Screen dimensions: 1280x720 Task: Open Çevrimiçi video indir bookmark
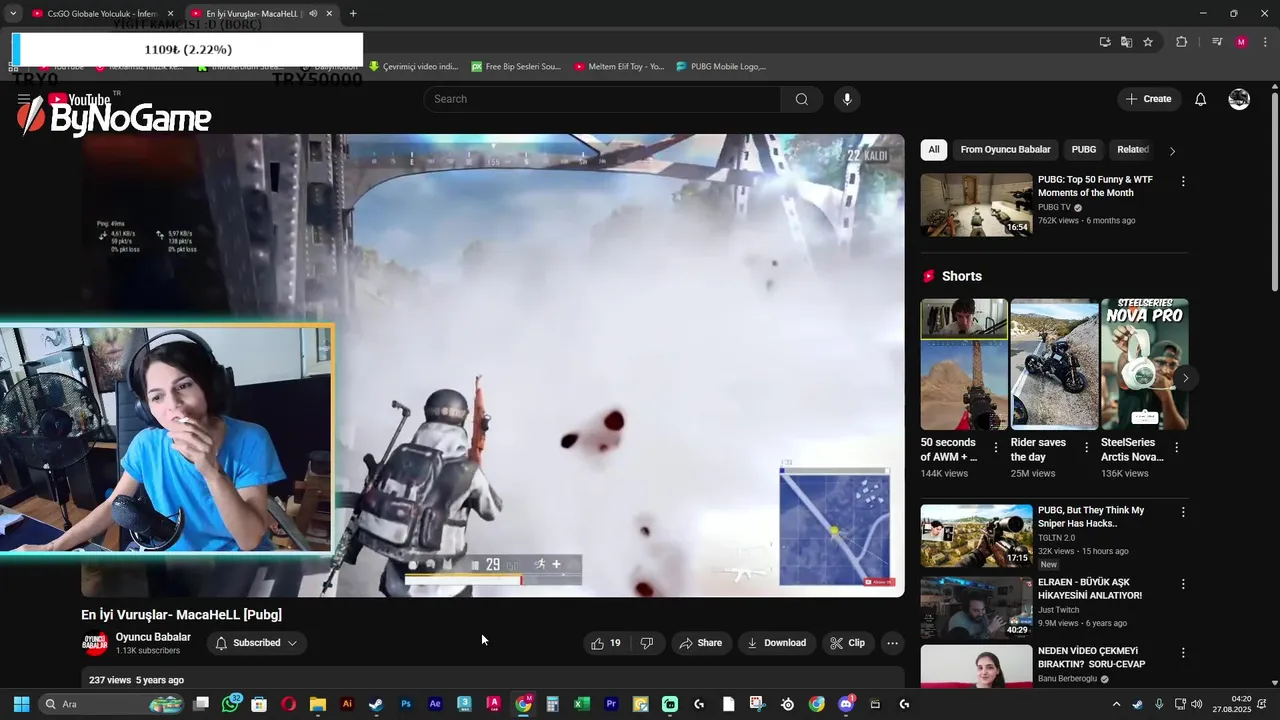(x=413, y=67)
